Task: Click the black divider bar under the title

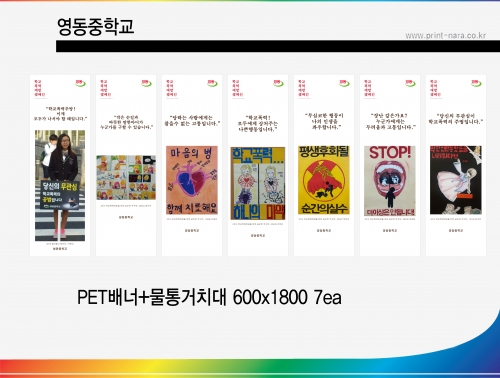Action: [x=278, y=46]
